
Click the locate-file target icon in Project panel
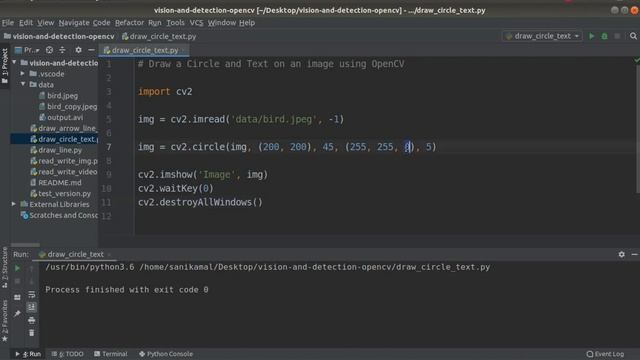(x=49, y=50)
